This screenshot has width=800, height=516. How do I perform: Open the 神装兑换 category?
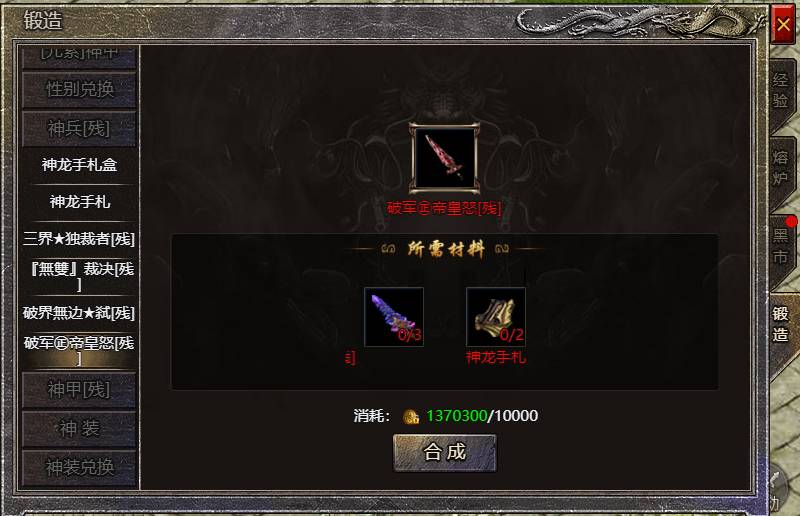pos(79,468)
